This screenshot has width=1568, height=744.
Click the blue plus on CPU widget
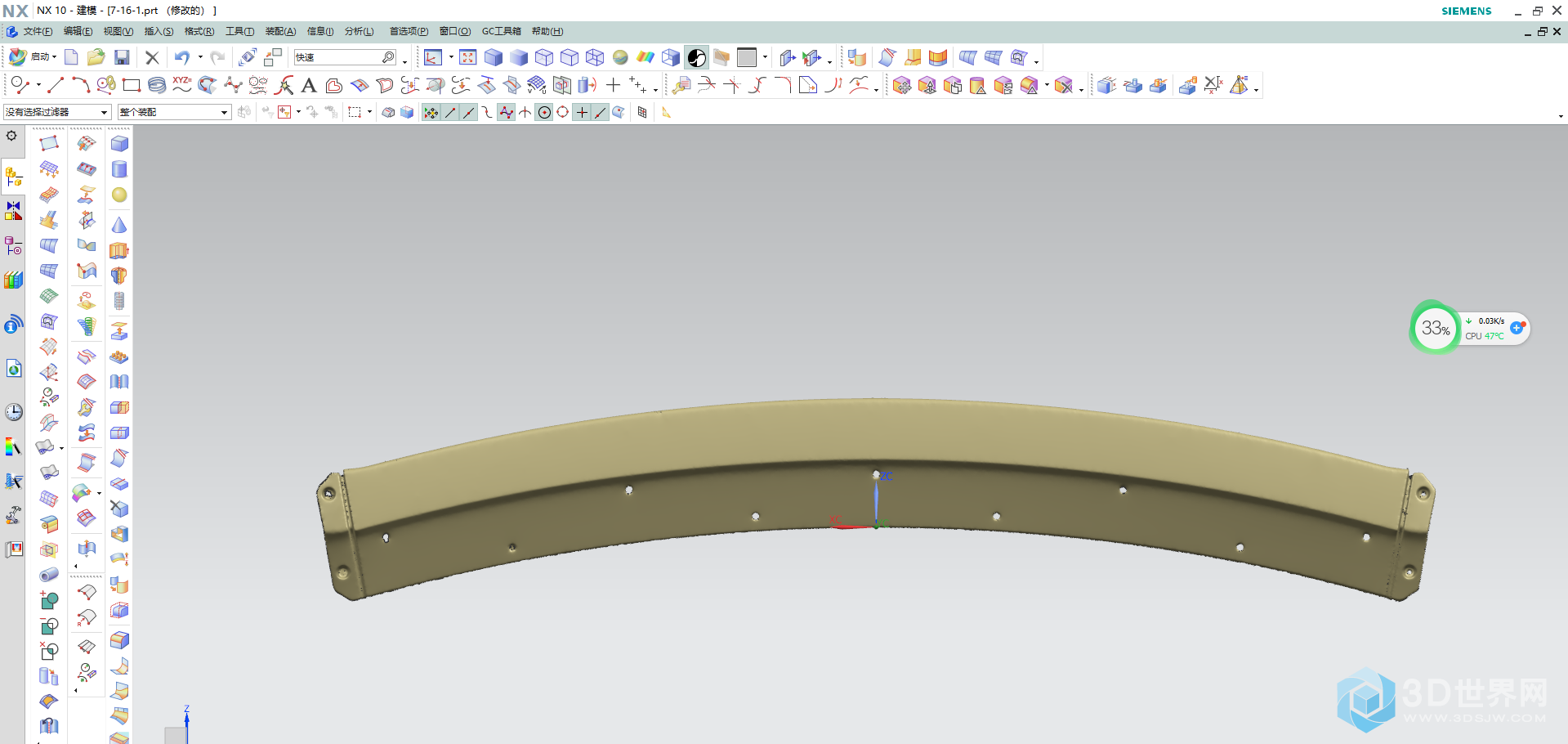tap(1517, 327)
